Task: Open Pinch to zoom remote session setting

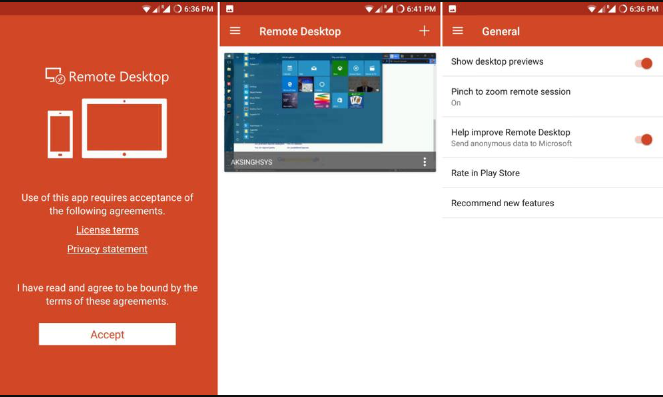Action: [x=552, y=97]
